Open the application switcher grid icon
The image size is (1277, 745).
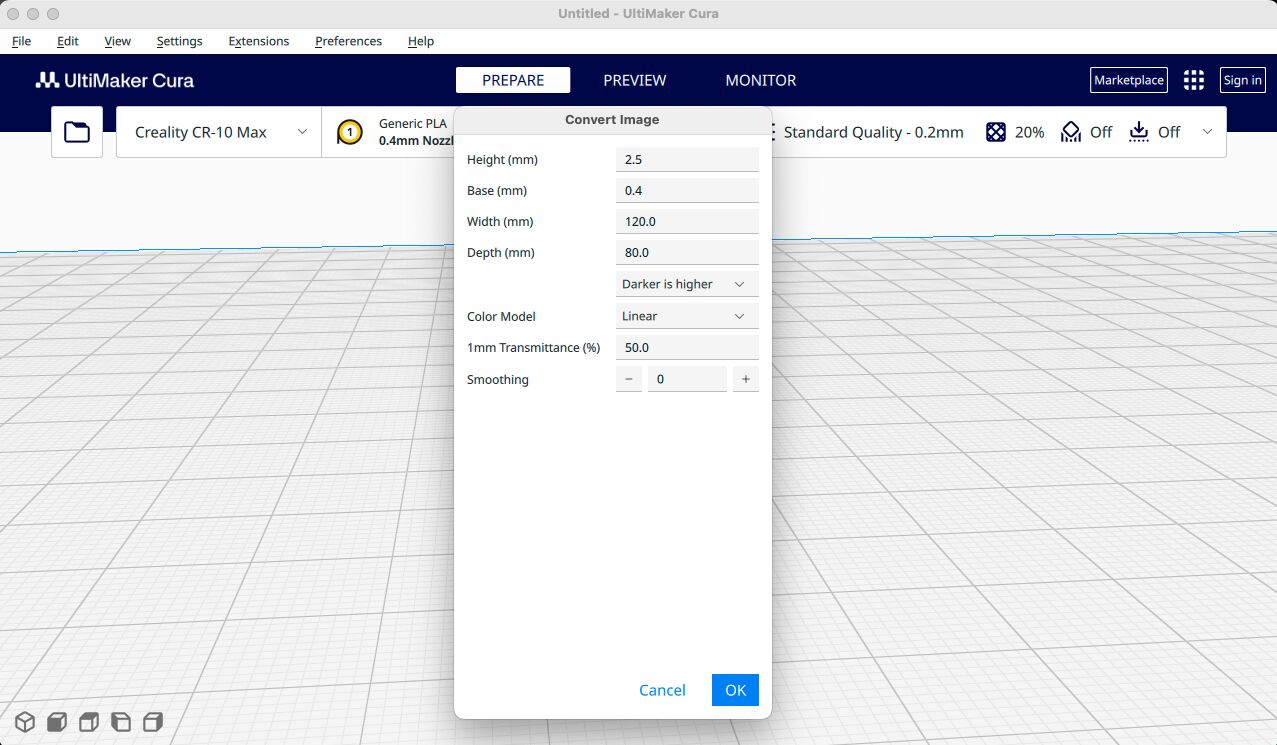click(1193, 81)
